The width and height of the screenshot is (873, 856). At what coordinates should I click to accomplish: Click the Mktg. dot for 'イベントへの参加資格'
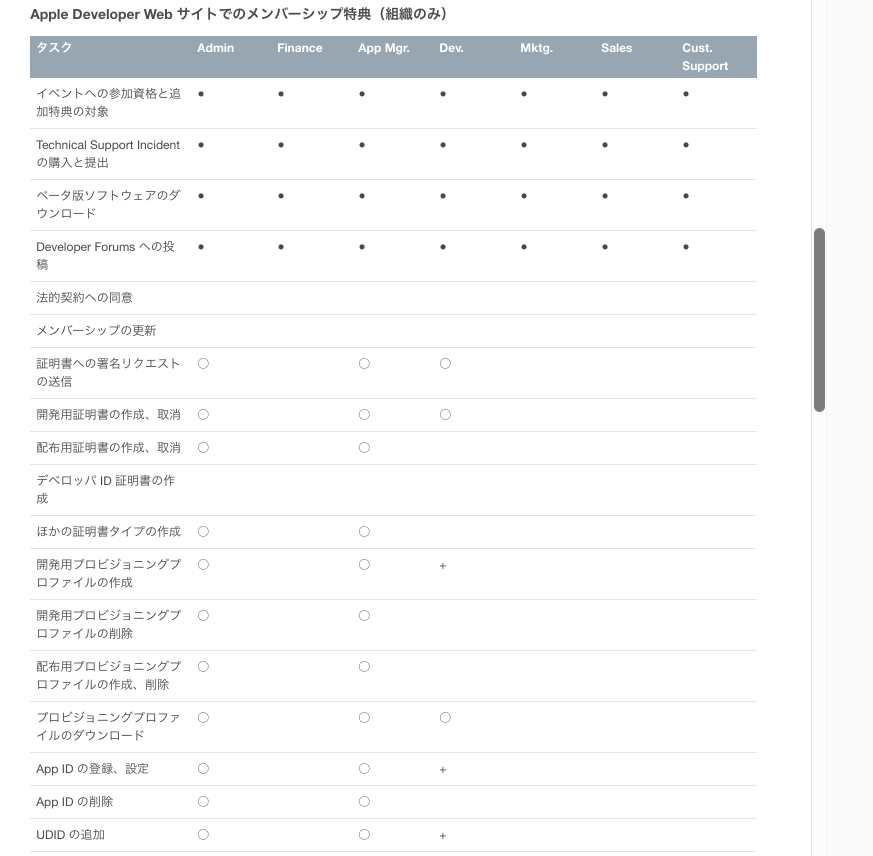click(x=524, y=94)
